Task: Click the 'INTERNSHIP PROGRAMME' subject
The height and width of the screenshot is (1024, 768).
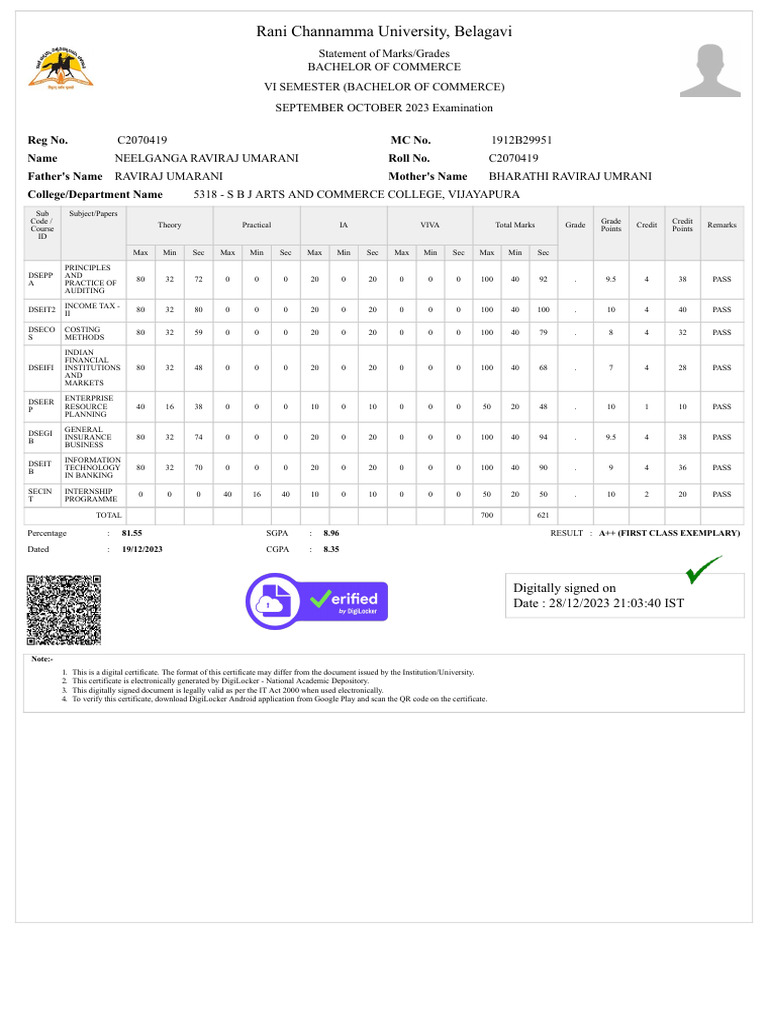Action: 91,495
